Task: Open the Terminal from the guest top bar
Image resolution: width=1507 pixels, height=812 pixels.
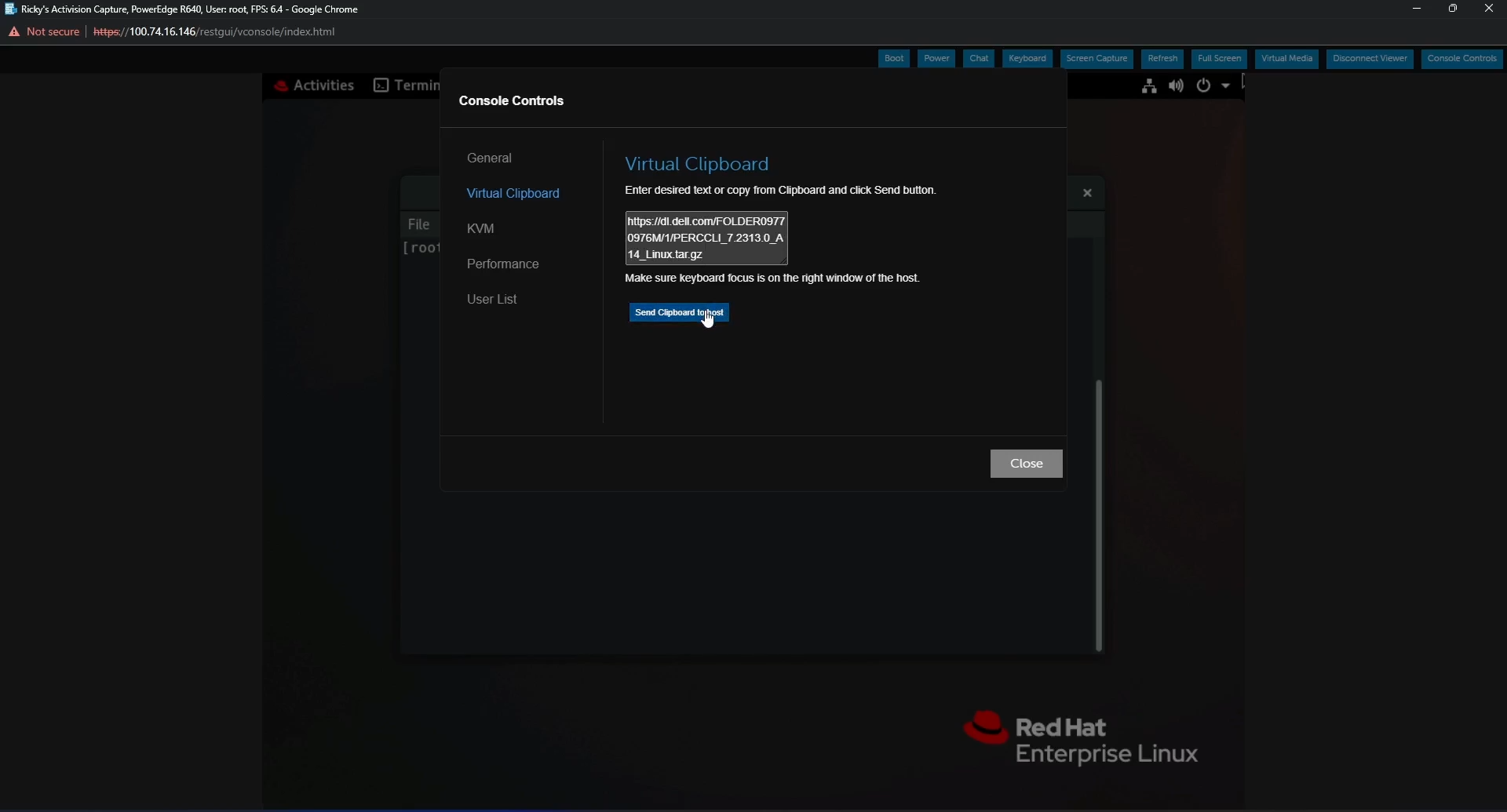Action: tap(407, 85)
